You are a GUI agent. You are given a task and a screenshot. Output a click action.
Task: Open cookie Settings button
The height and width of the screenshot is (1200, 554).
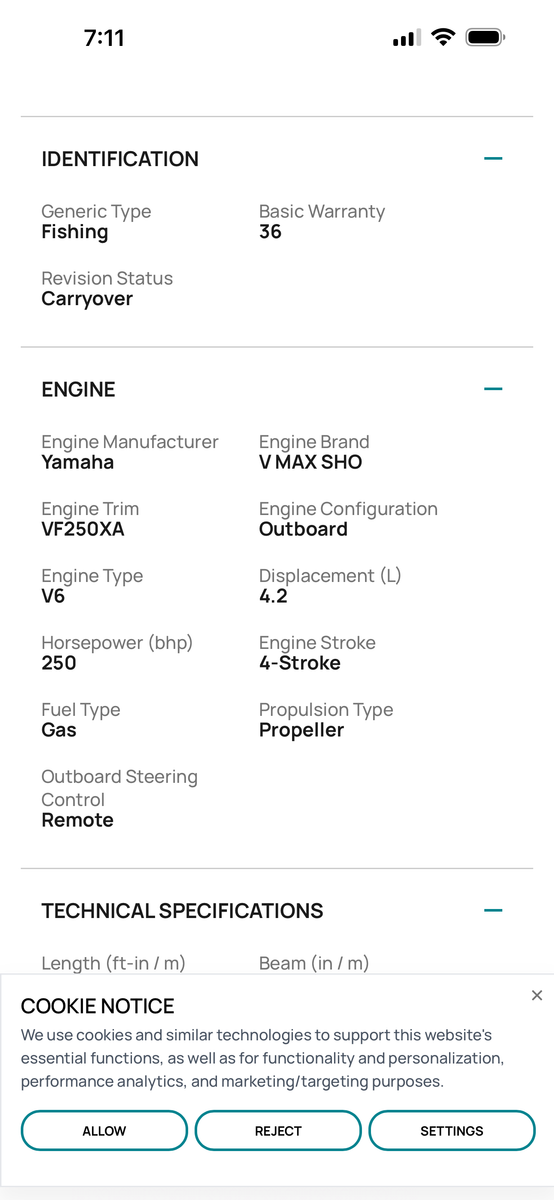click(452, 1131)
